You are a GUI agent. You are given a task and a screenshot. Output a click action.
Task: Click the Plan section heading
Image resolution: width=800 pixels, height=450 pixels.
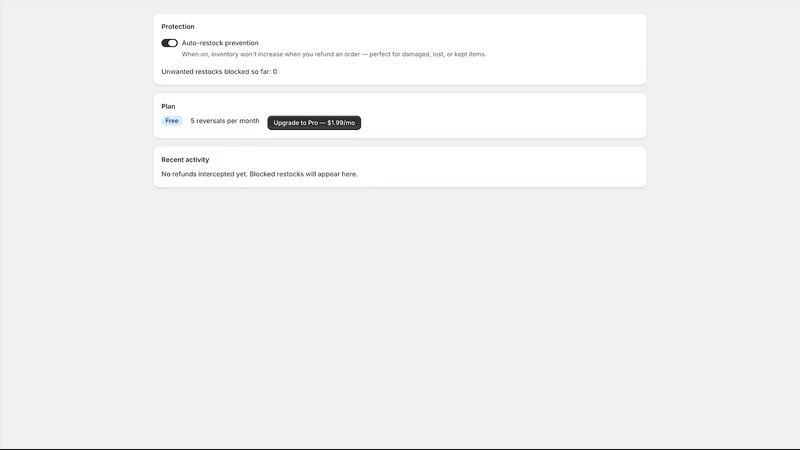168,107
